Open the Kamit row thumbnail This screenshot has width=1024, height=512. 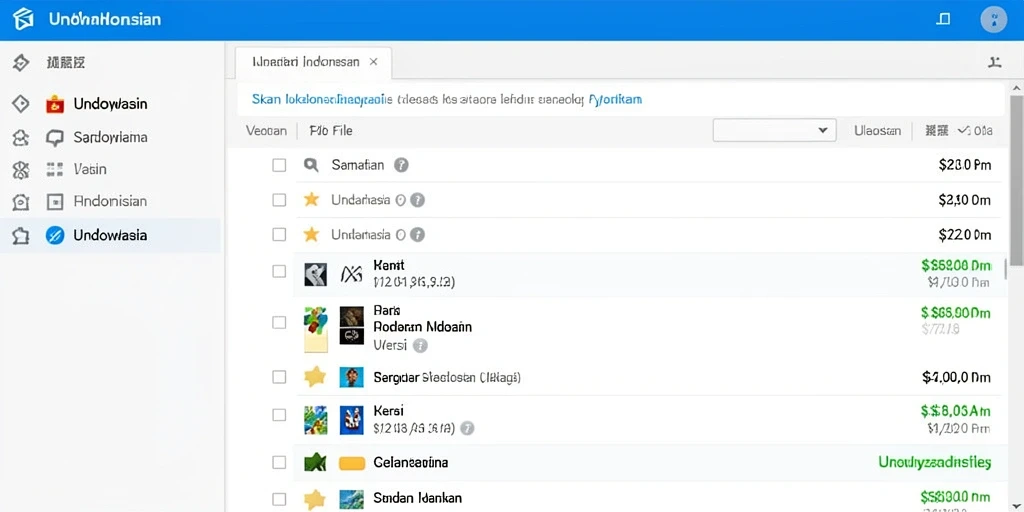315,275
